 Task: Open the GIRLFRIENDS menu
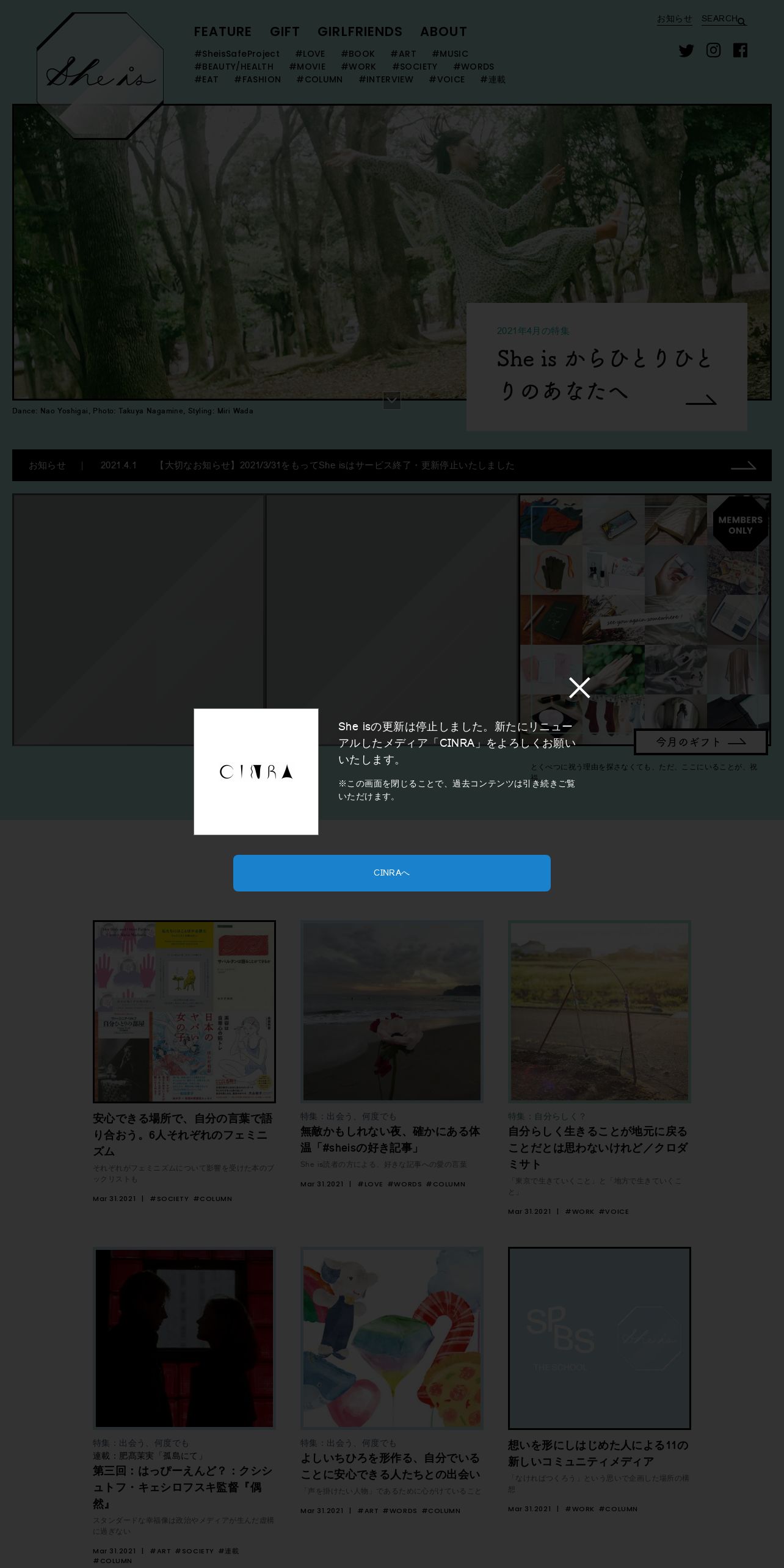click(360, 32)
